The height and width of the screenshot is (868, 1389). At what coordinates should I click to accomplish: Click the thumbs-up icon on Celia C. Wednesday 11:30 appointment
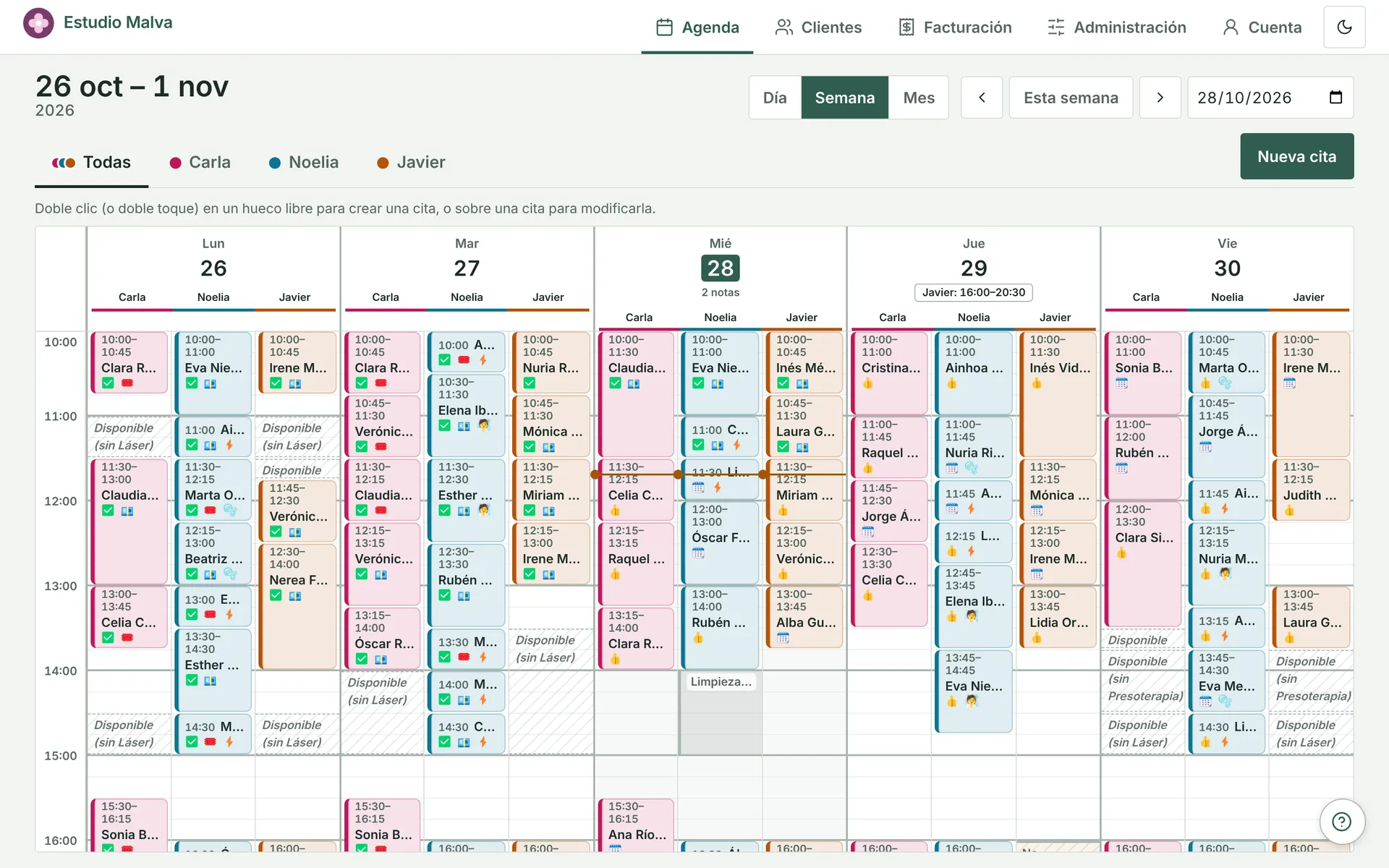pyautogui.click(x=615, y=511)
